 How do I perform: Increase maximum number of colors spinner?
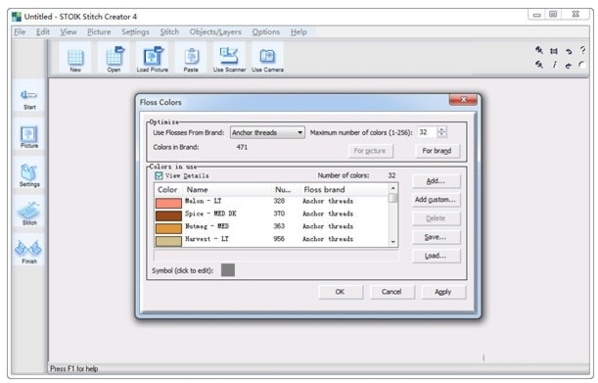pos(441,129)
